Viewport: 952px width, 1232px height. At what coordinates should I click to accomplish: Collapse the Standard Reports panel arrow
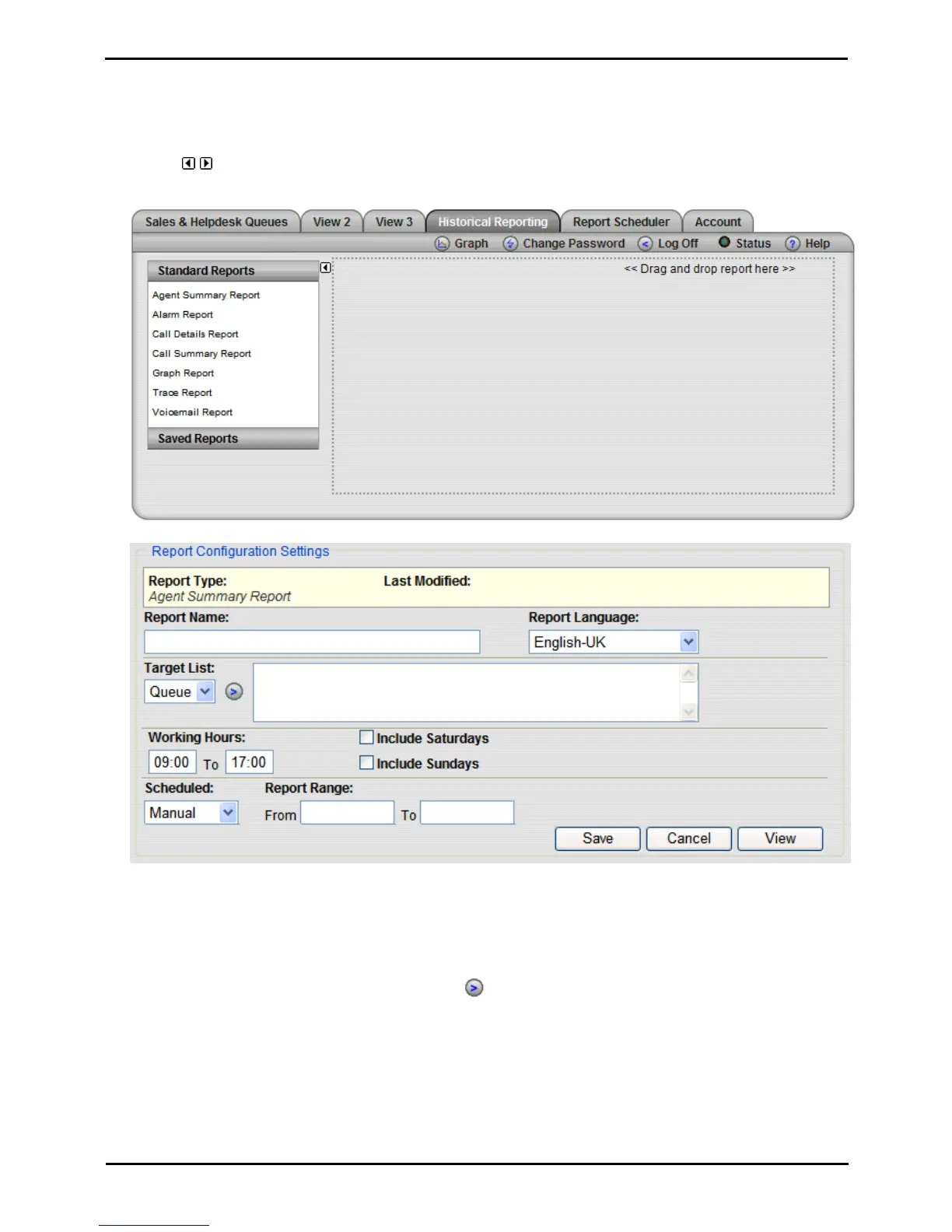(x=325, y=268)
